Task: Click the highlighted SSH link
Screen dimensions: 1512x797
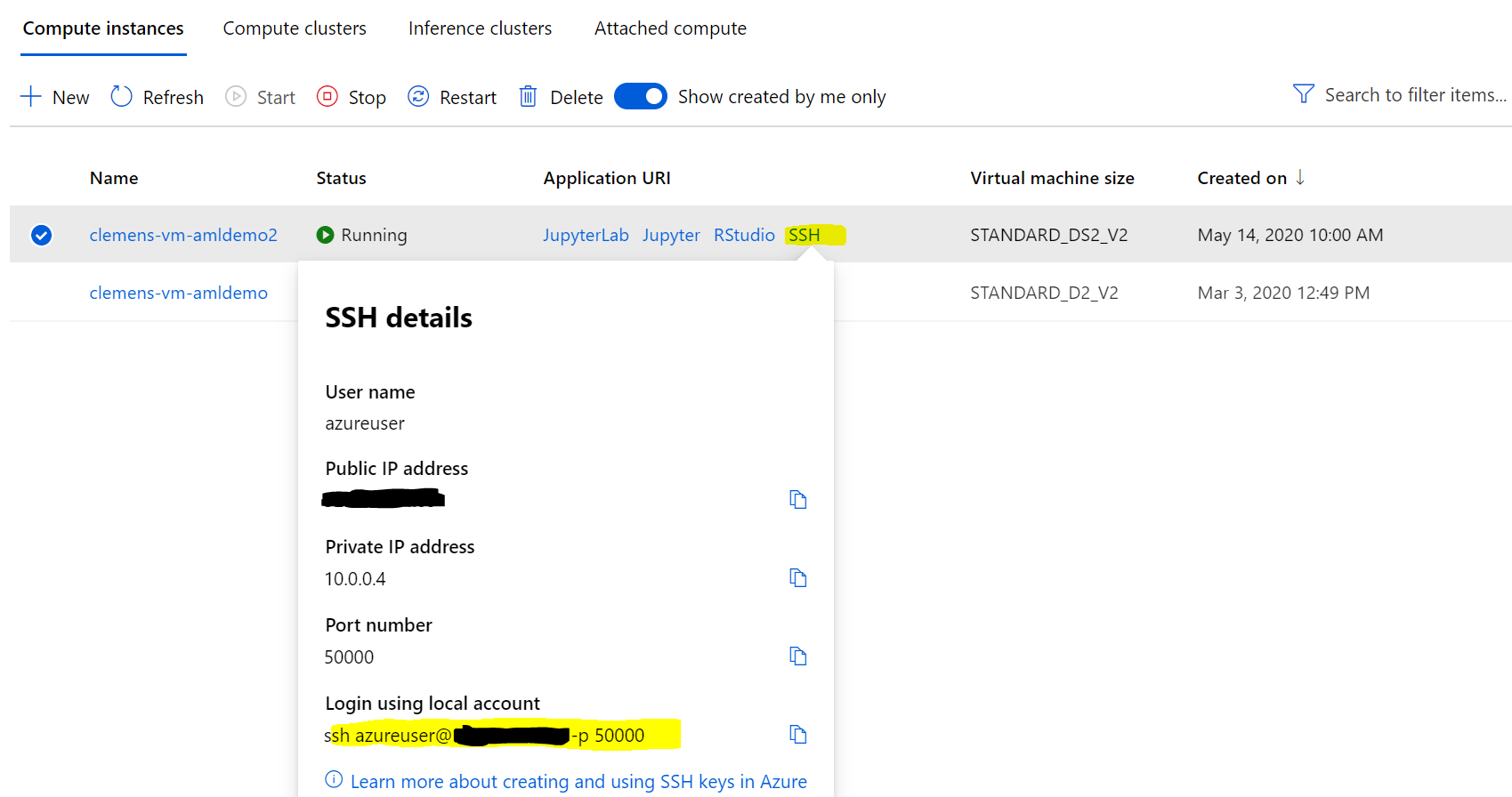Action: pos(805,235)
